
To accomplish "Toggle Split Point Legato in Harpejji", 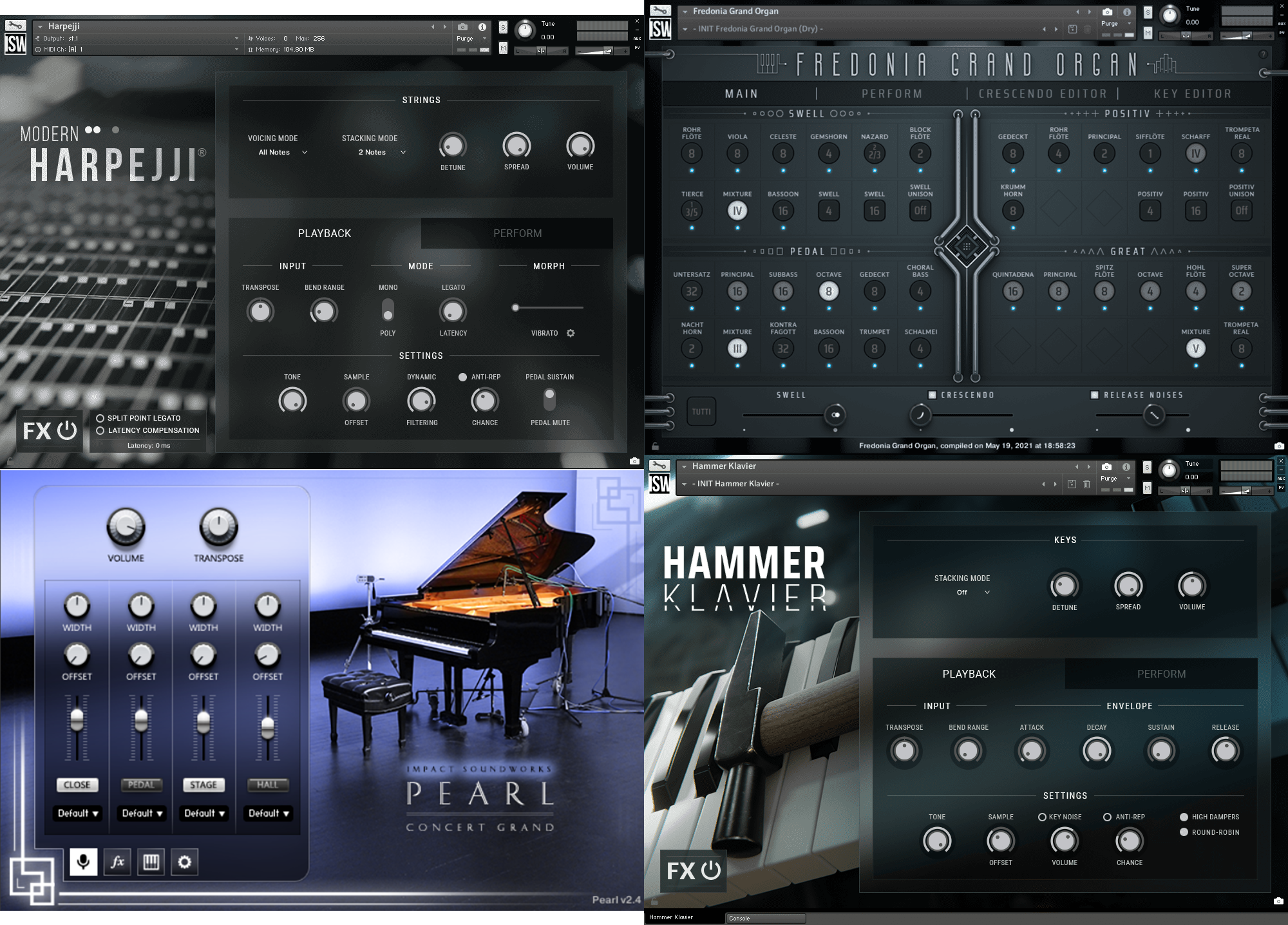I will (100, 417).
